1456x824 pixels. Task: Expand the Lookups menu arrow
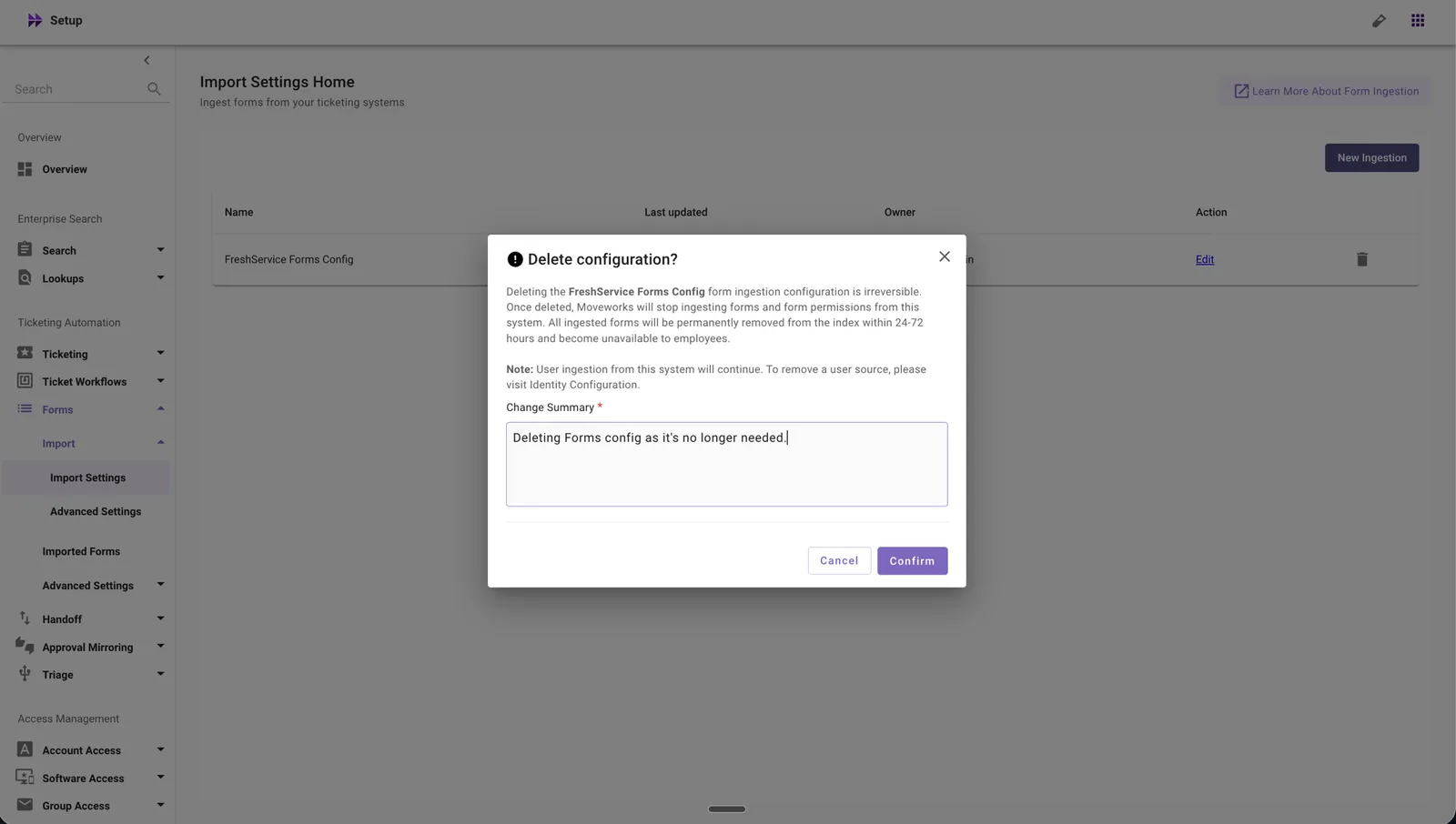pos(160,277)
